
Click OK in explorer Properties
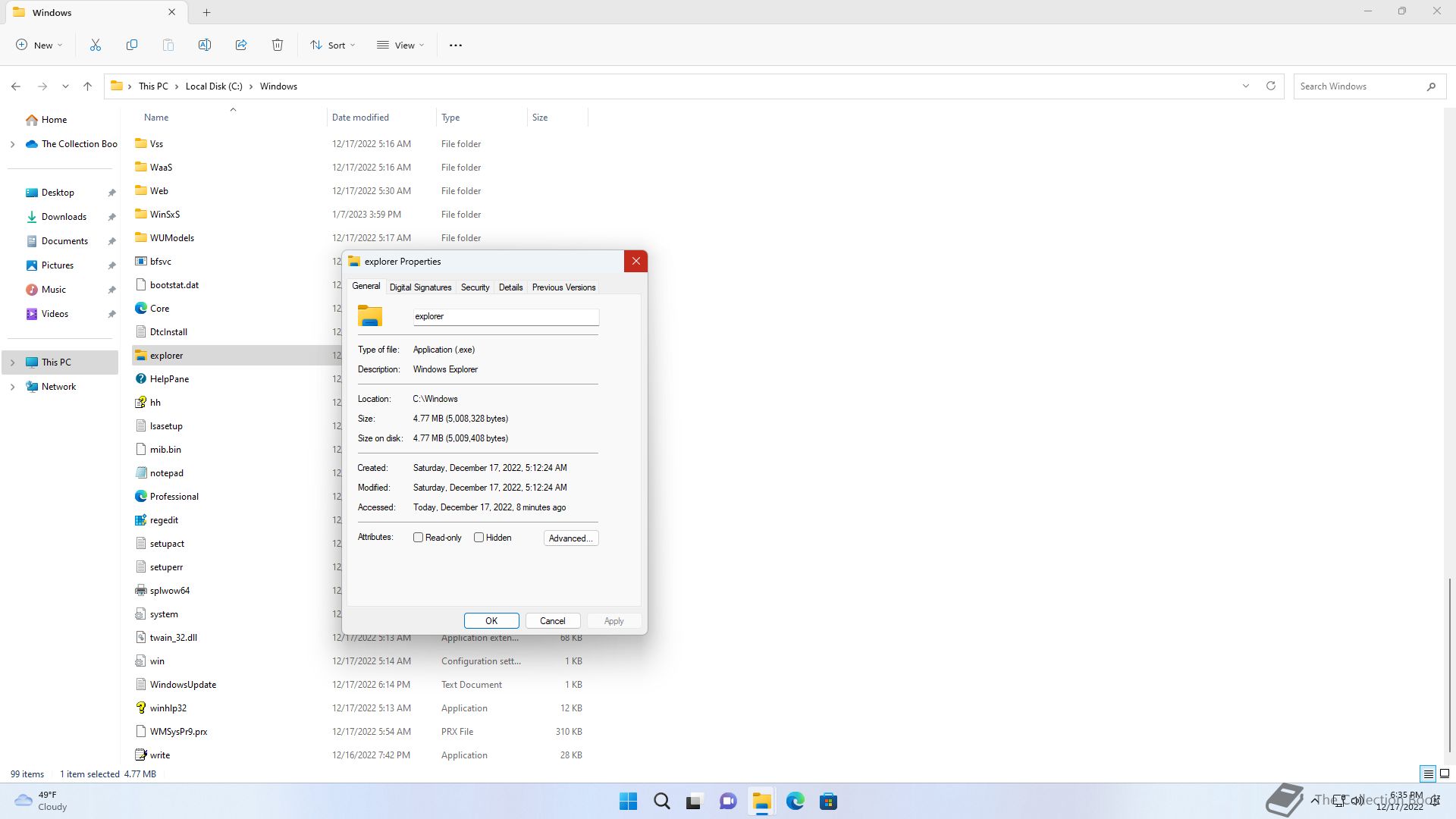(x=491, y=621)
